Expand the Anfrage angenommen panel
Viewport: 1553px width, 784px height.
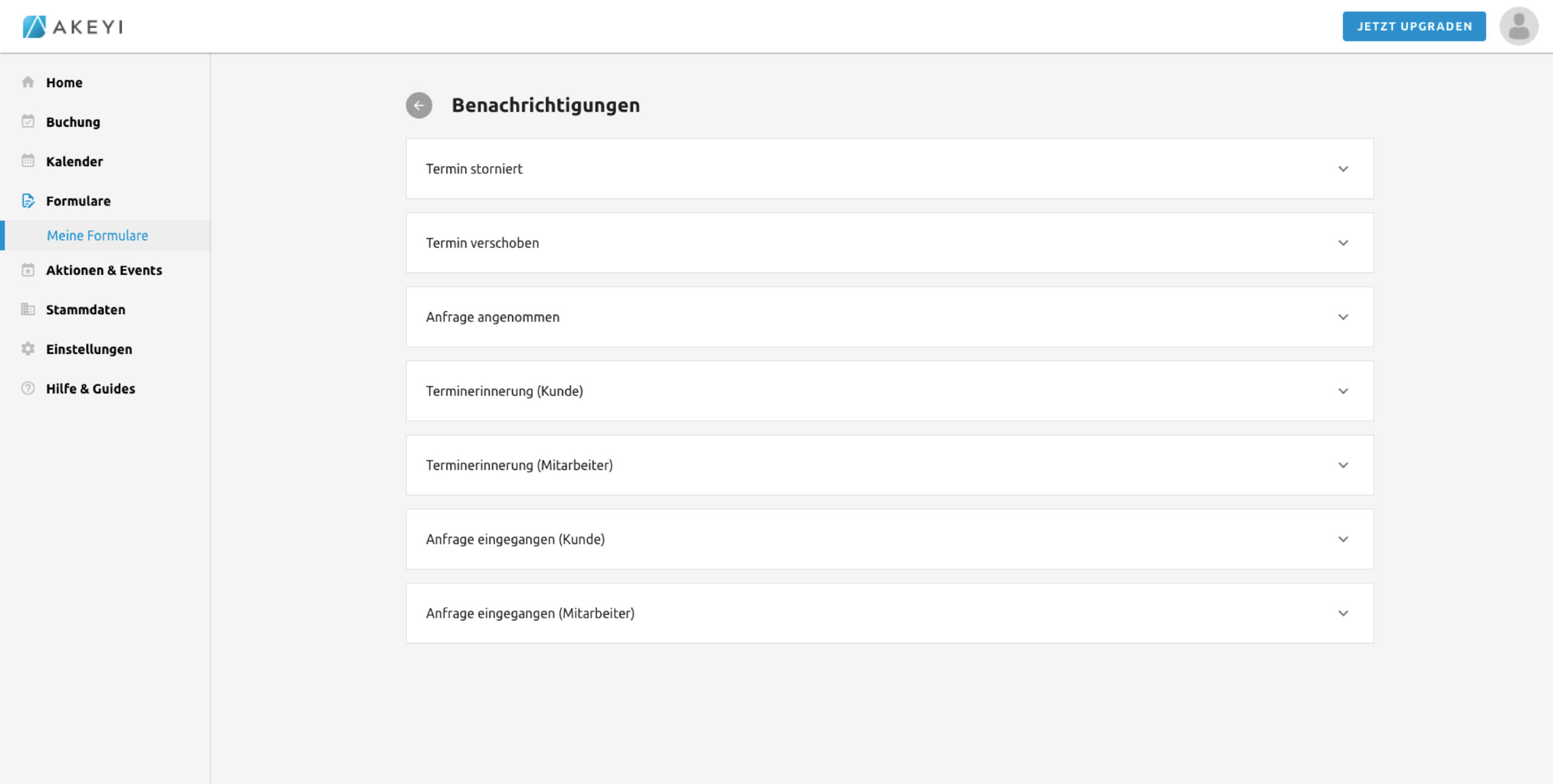click(x=1343, y=317)
